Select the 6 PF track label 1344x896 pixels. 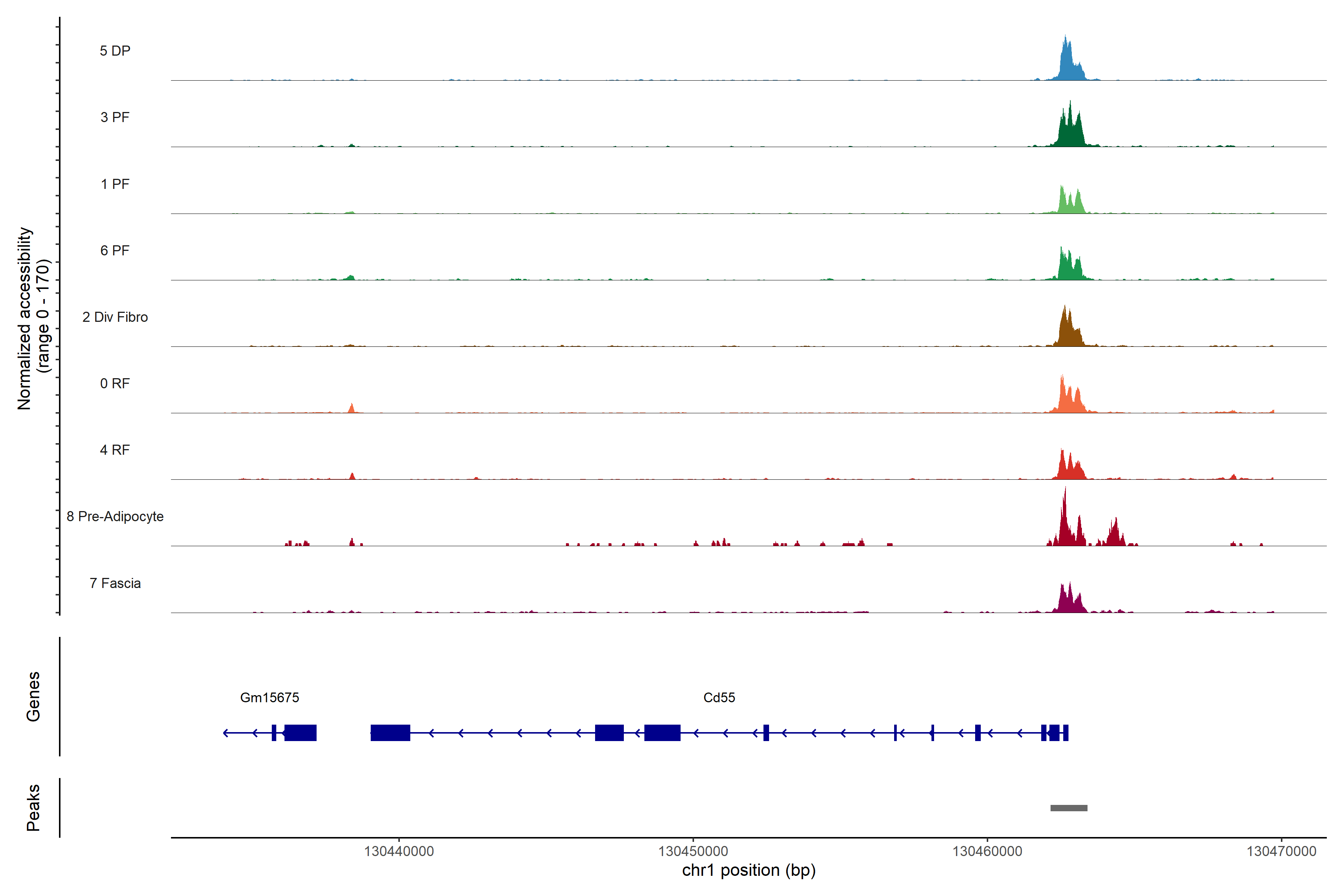115,250
